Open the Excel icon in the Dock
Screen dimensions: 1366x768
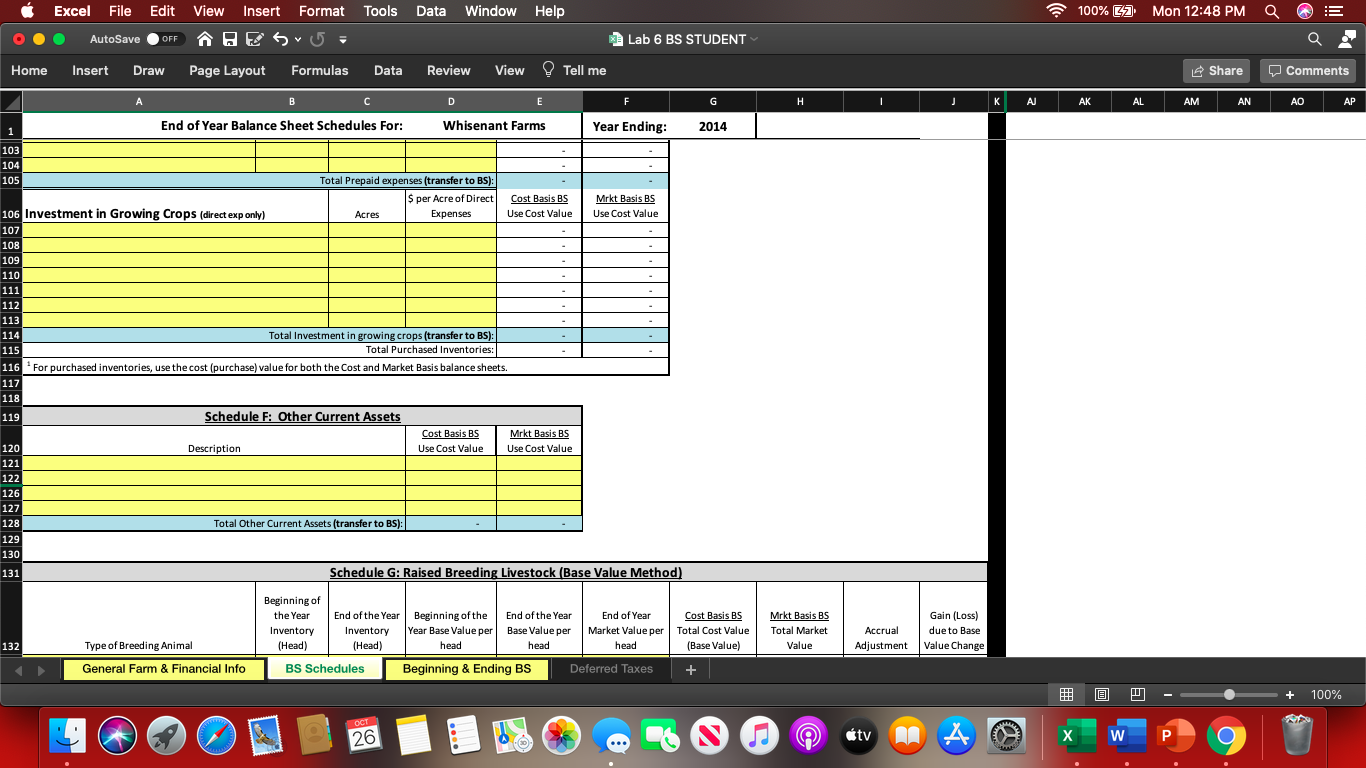(x=1077, y=735)
